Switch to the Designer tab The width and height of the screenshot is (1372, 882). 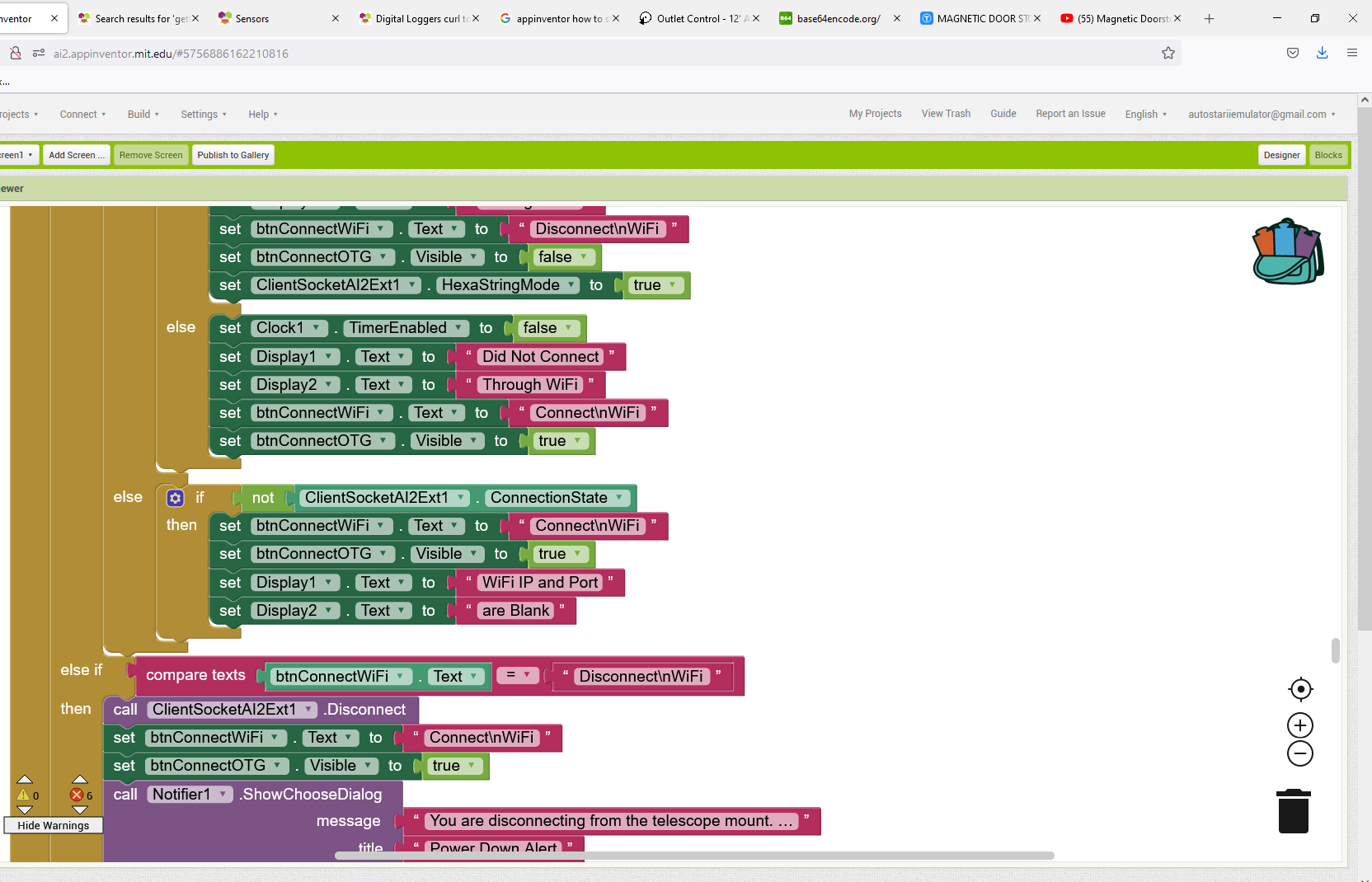coord(1280,154)
